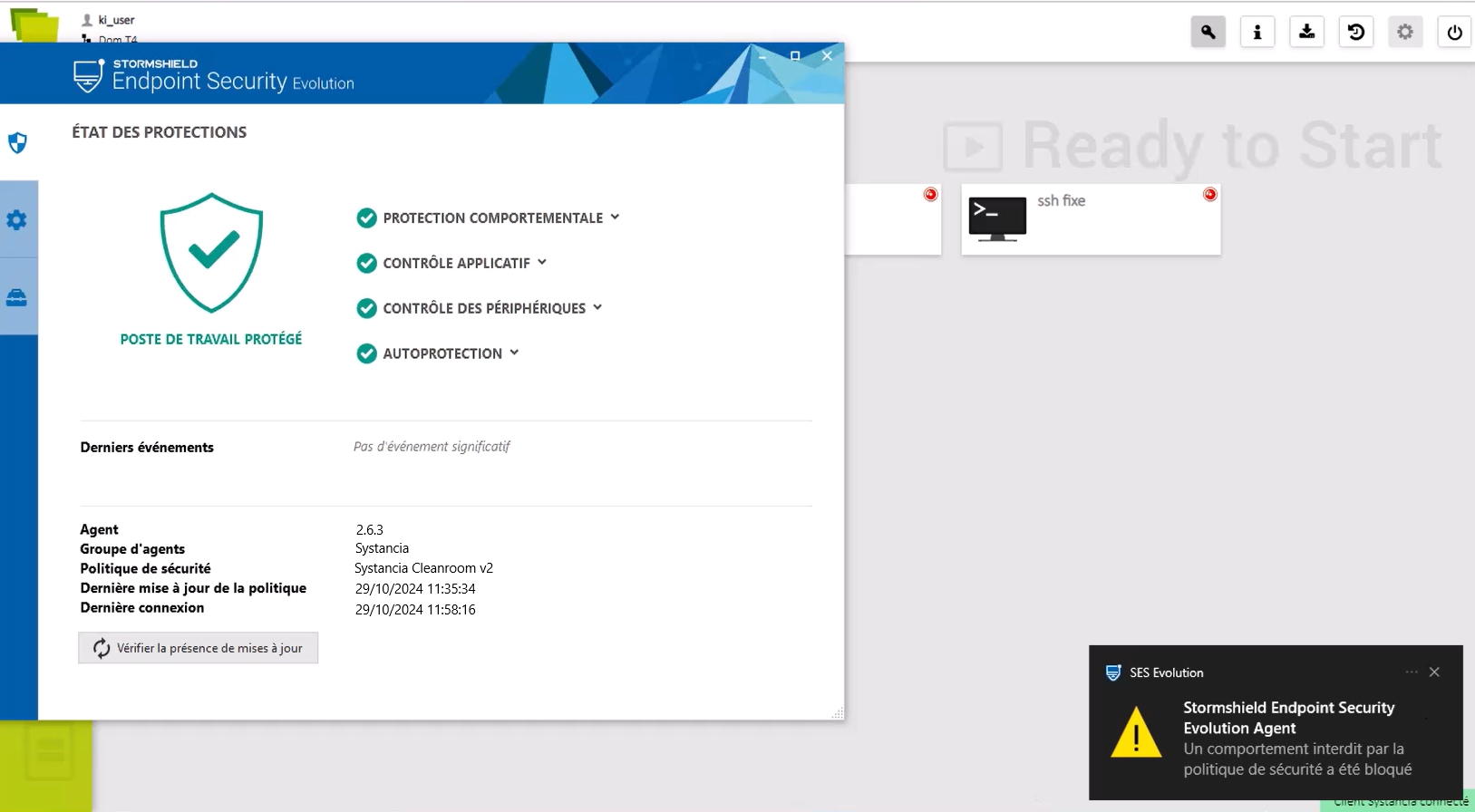Click Vérifier la présence de mises à jour
The image size is (1475, 812).
pyautogui.click(x=198, y=648)
